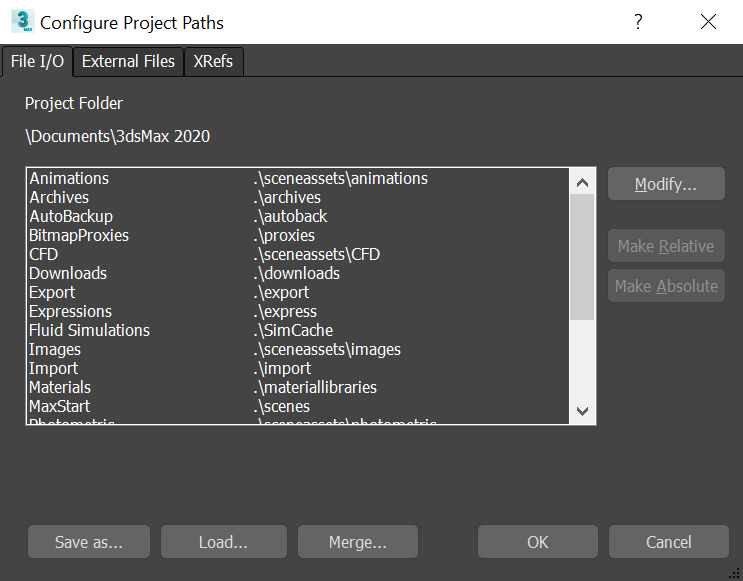Select the Images path row
The width and height of the screenshot is (743, 581).
coord(298,349)
